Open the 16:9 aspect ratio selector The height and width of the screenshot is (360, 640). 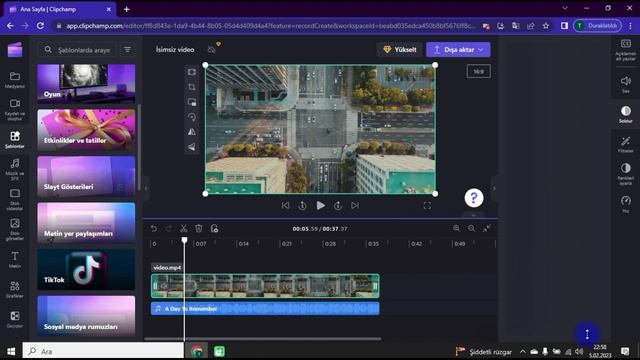coord(479,71)
